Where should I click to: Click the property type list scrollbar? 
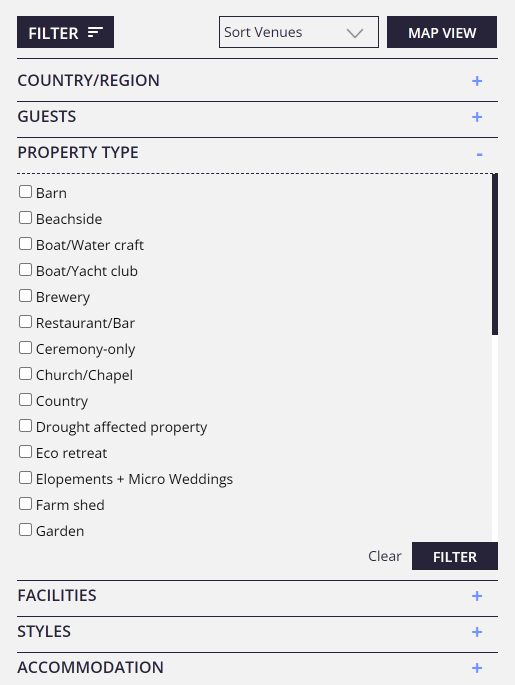tap(495, 254)
